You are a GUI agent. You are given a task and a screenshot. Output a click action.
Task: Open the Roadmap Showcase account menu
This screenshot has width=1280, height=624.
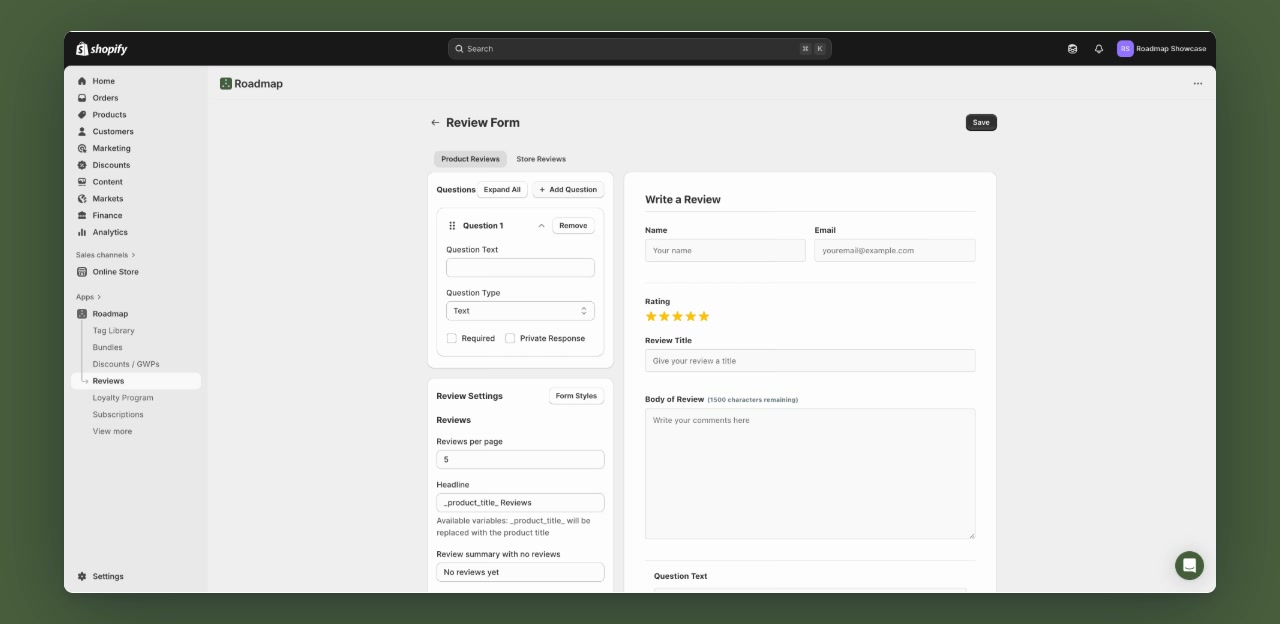(1163, 48)
